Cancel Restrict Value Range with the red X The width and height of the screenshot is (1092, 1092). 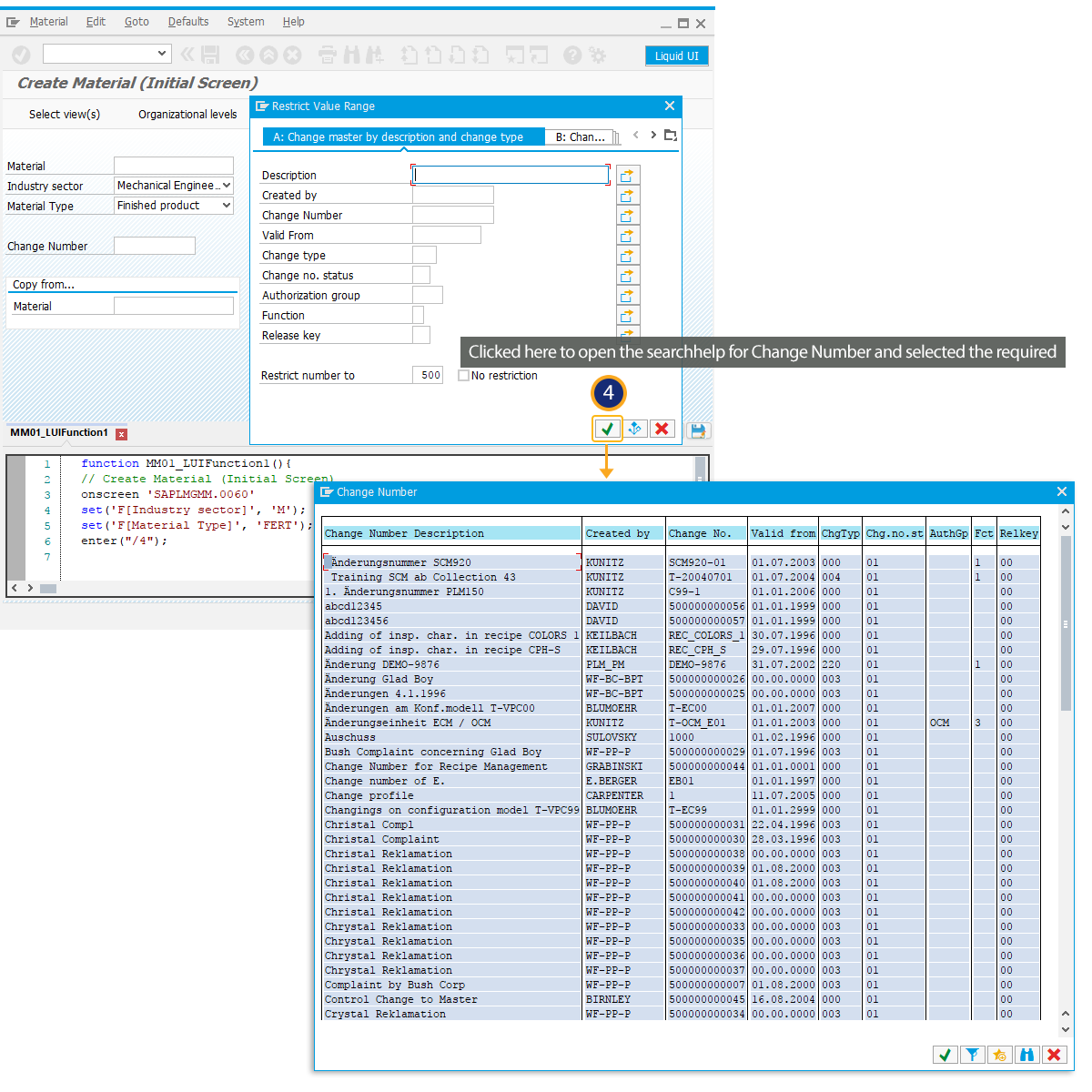point(662,429)
